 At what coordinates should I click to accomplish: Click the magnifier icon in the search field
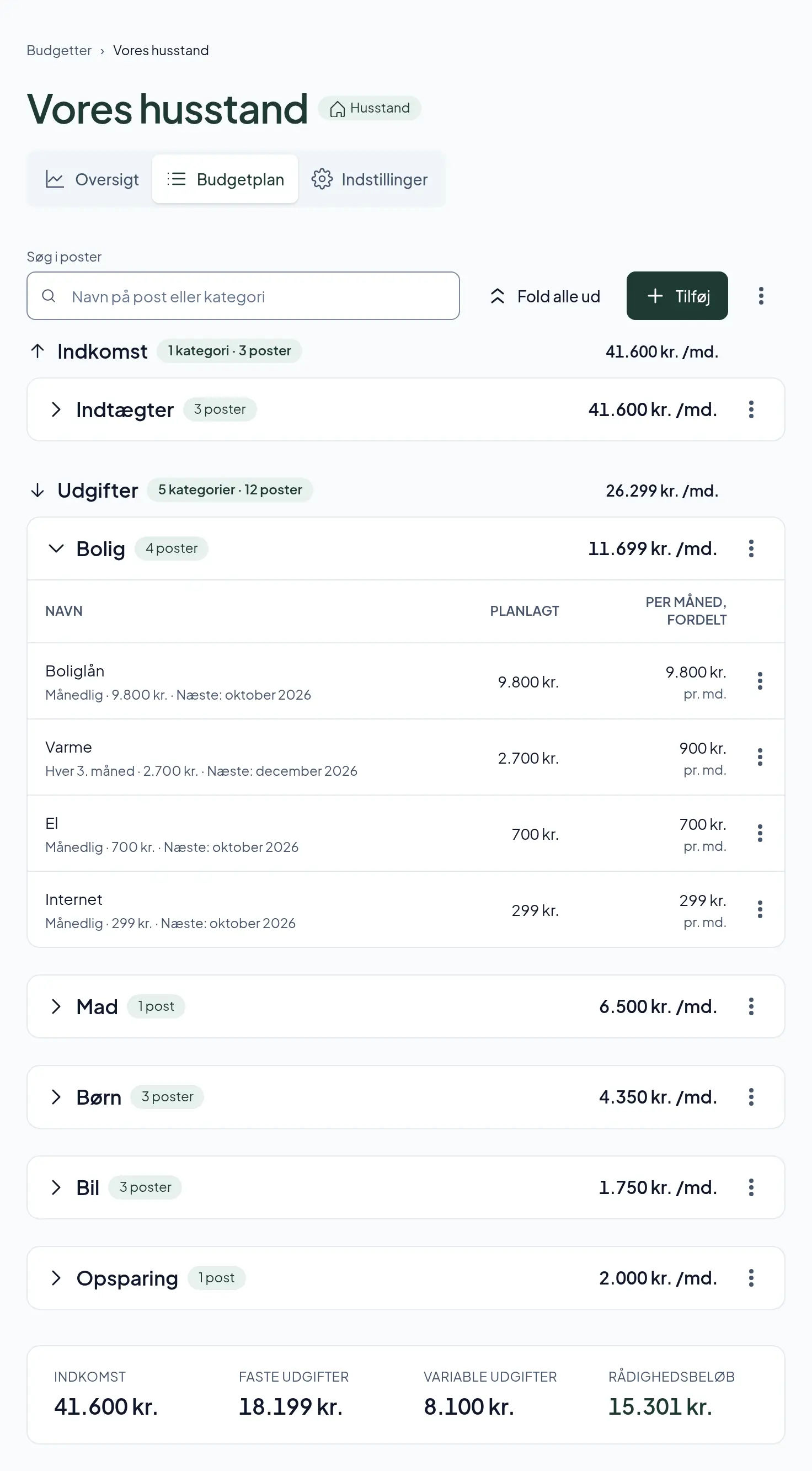click(x=49, y=296)
